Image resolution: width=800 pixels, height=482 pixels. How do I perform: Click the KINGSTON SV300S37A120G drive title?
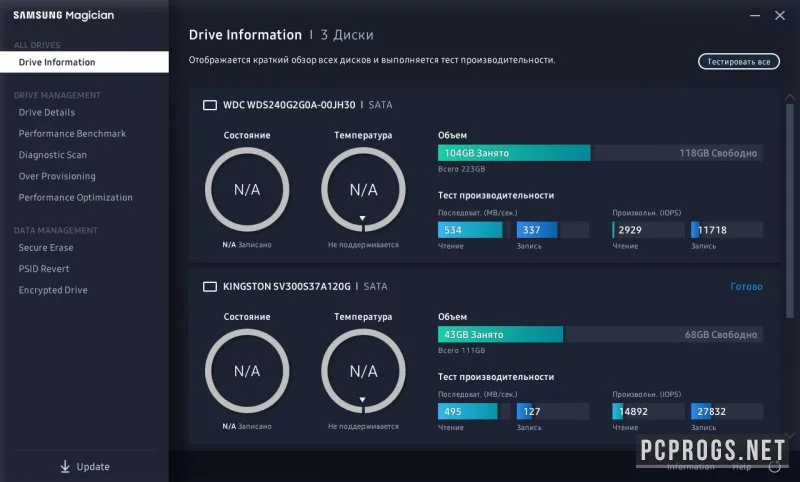287,287
